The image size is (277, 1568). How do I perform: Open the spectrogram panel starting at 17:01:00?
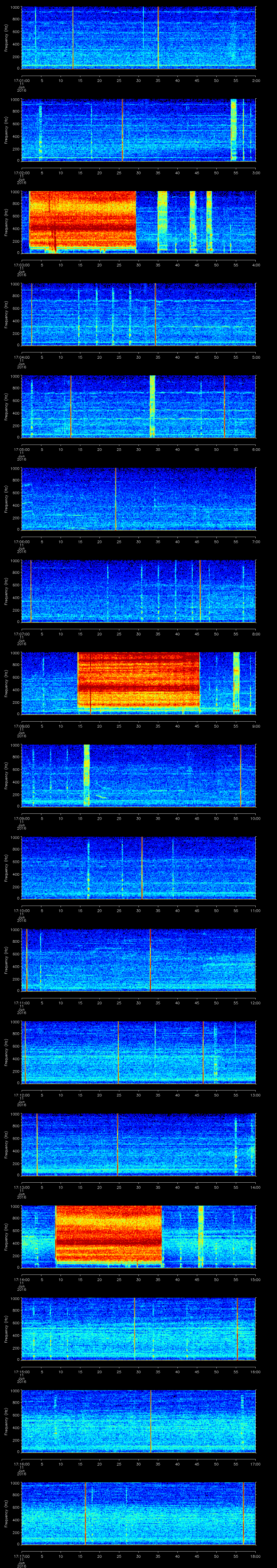(138, 38)
